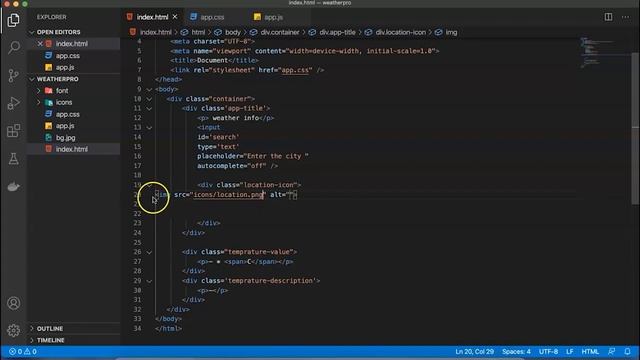Click div.app-title in the breadcrumb

click(337, 32)
